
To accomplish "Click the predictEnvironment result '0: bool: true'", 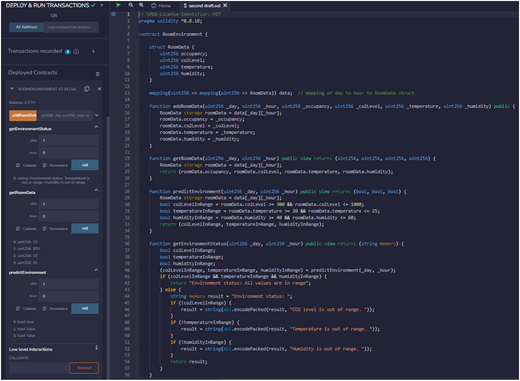I will pos(23,322).
